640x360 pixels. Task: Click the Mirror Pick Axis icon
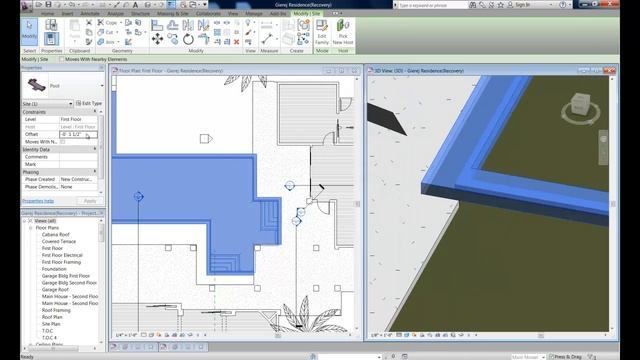pyautogui.click(x=188, y=25)
